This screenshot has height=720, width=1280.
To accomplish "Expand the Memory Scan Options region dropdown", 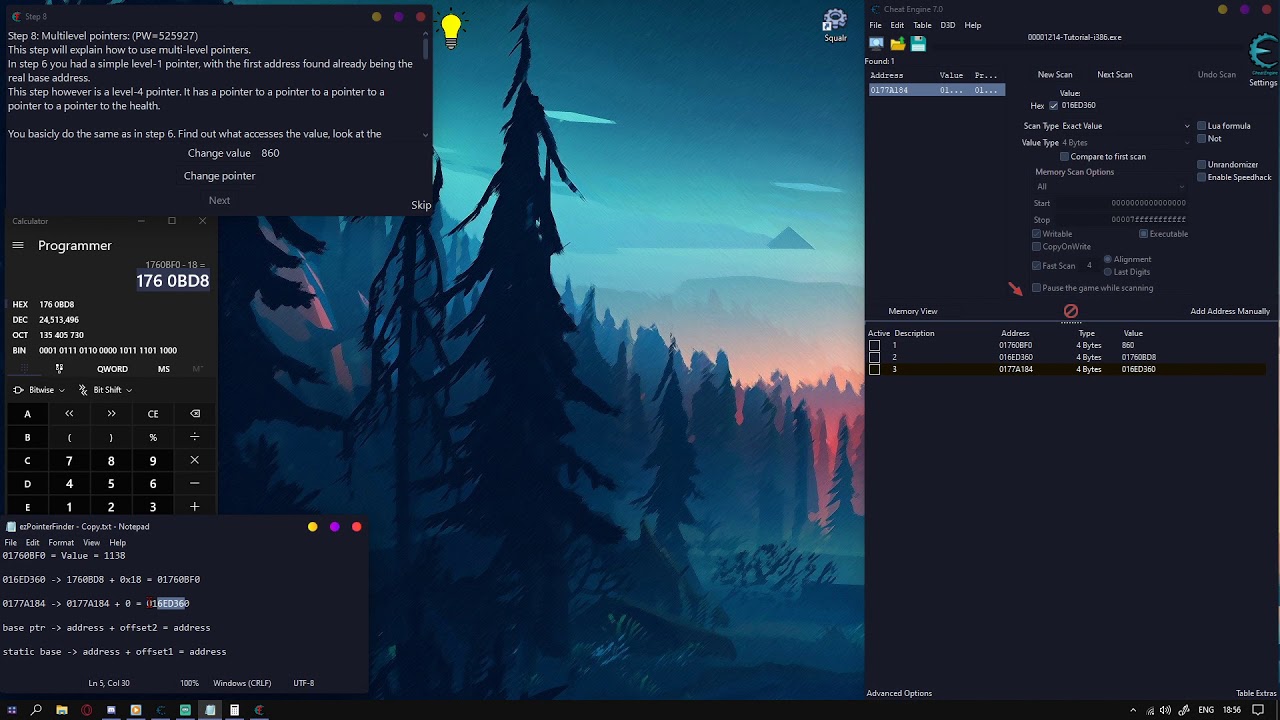I will coord(1110,186).
